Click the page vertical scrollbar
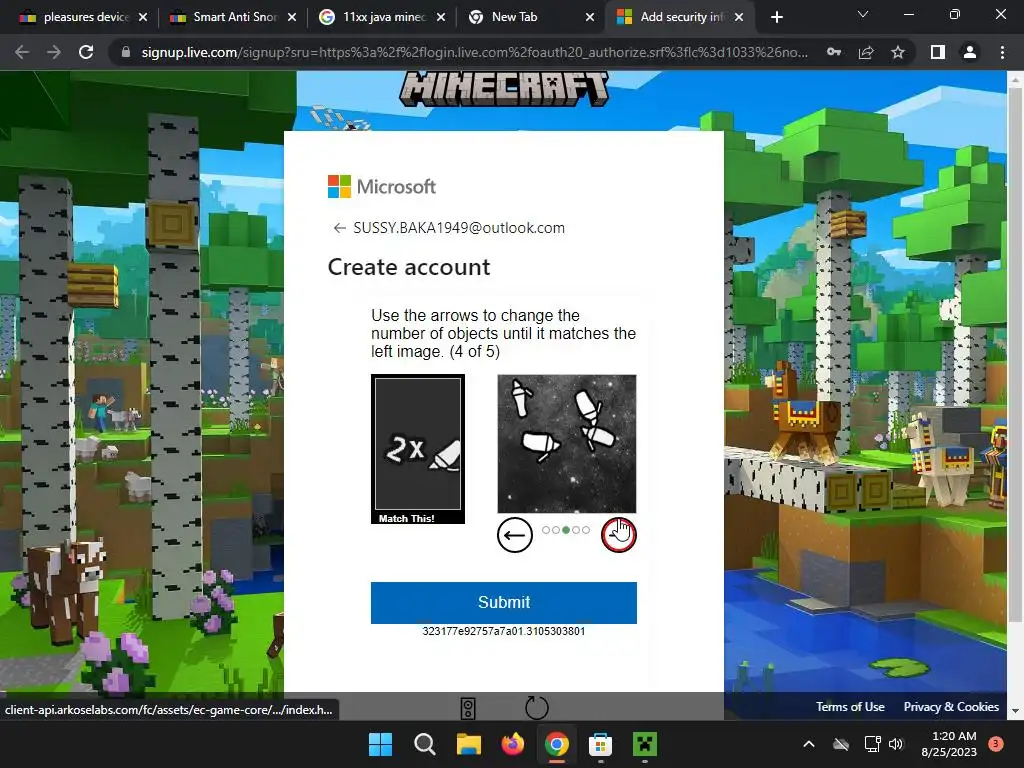The width and height of the screenshot is (1024, 768). (x=1015, y=353)
